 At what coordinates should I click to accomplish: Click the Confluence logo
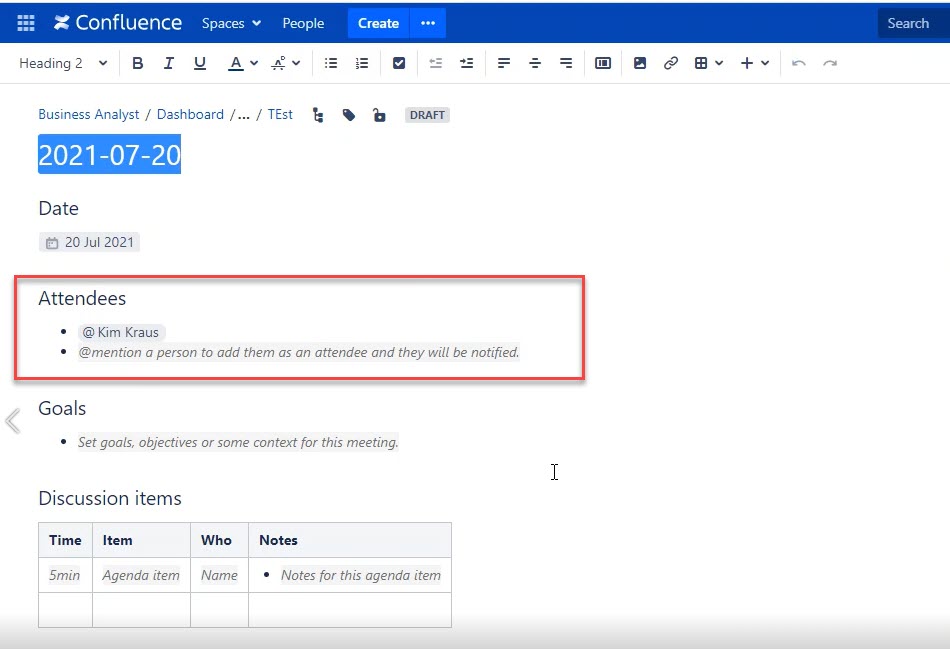(x=118, y=23)
